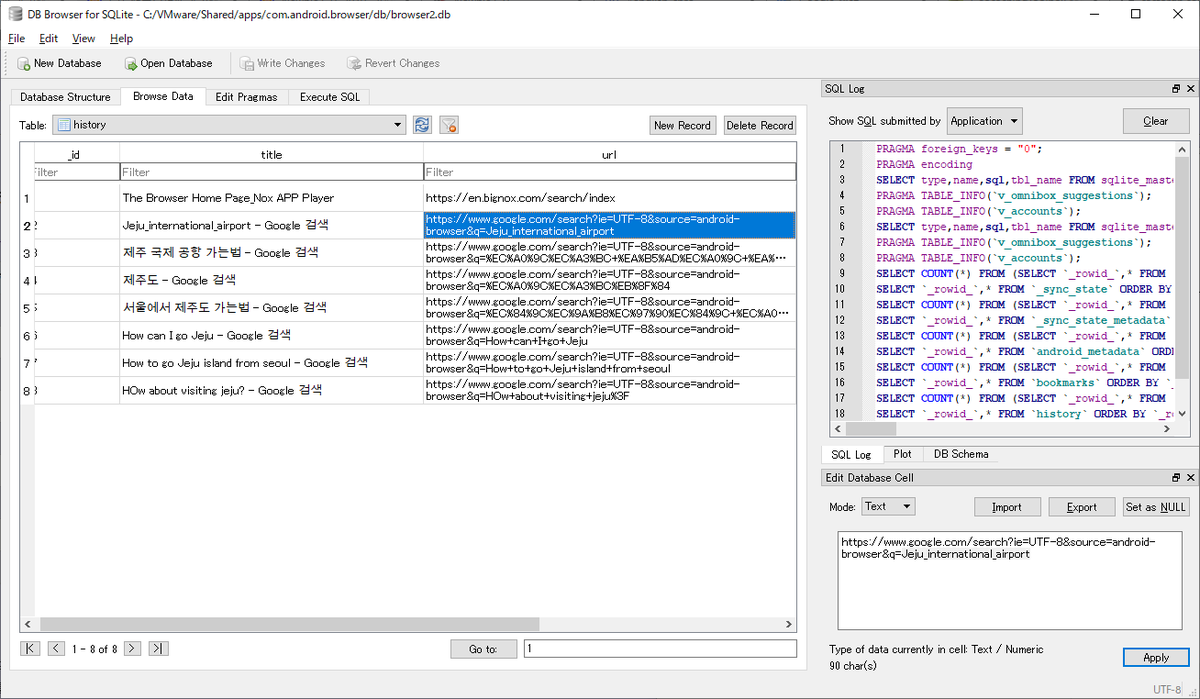Switch to the DB Schema tab

960,454
